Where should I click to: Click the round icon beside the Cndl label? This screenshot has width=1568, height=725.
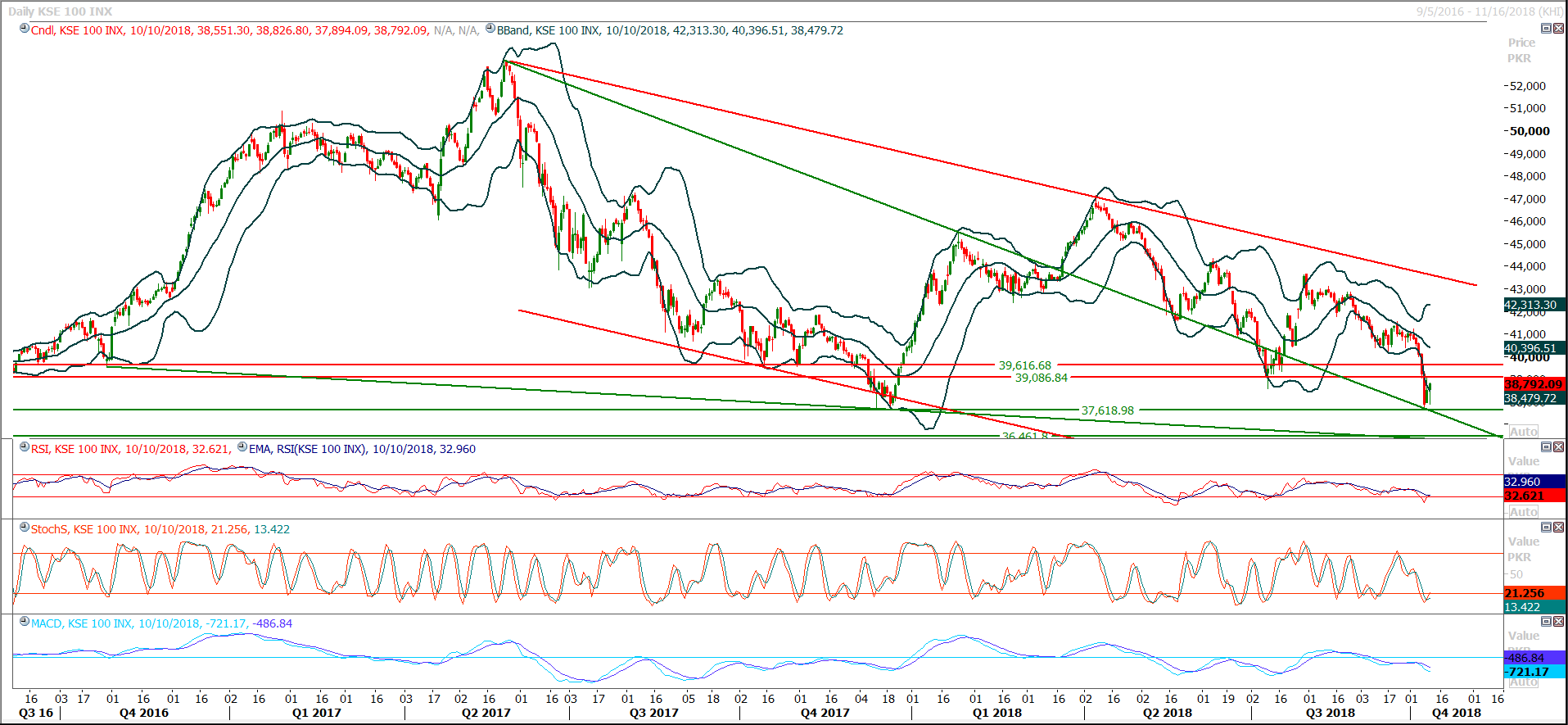coord(25,29)
